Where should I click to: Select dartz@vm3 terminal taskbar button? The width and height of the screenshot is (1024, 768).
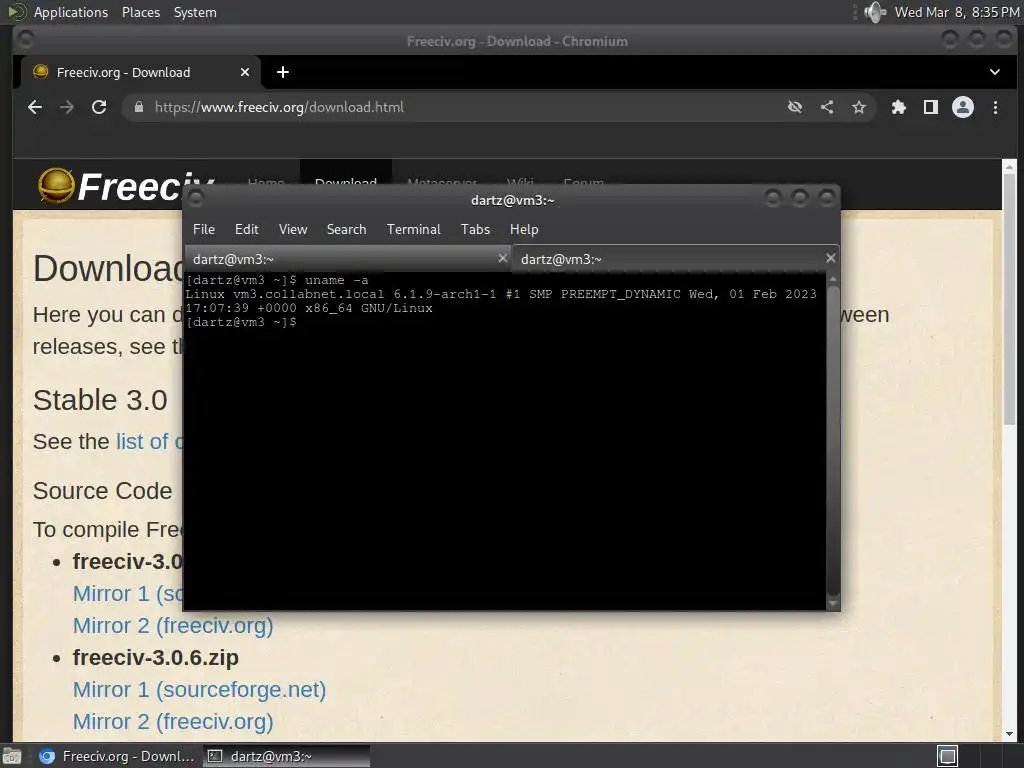pyautogui.click(x=286, y=756)
